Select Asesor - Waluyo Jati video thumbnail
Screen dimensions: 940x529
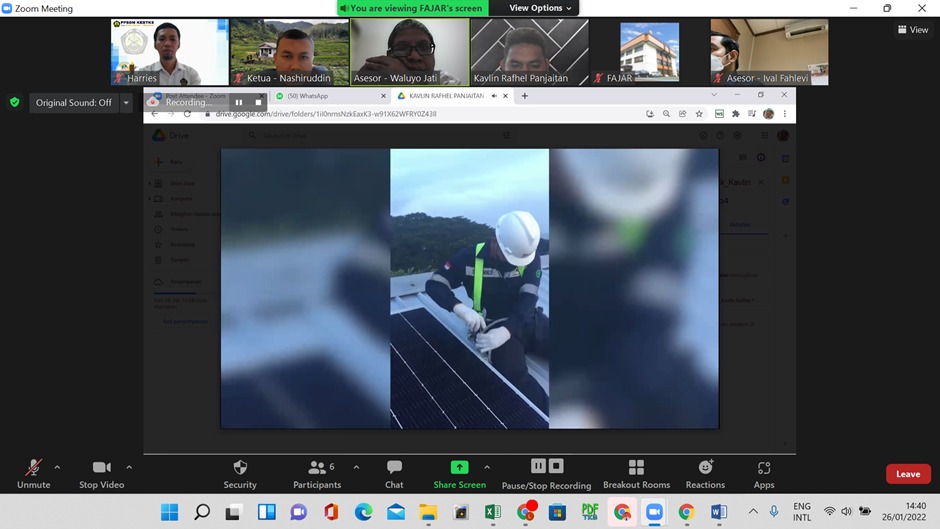pyautogui.click(x=409, y=52)
